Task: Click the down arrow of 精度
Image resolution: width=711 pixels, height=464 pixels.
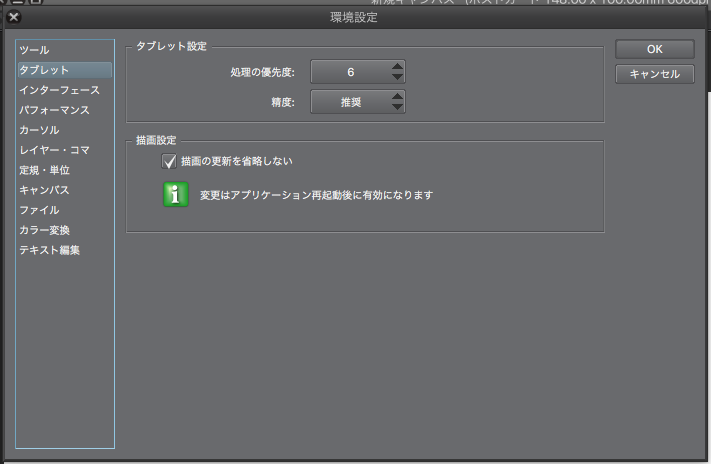Action: [x=397, y=107]
